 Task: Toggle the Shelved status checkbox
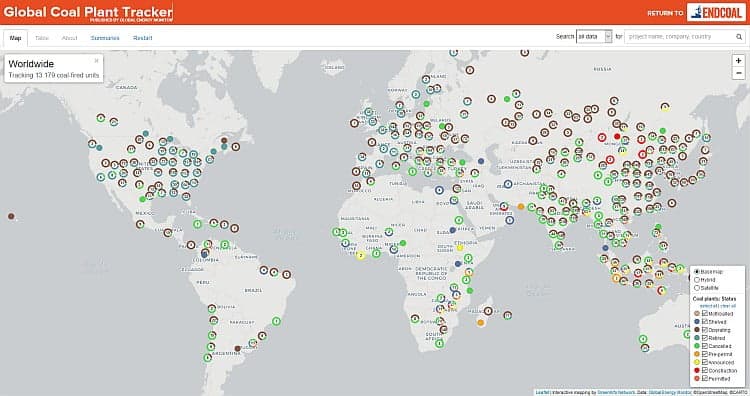click(x=705, y=321)
